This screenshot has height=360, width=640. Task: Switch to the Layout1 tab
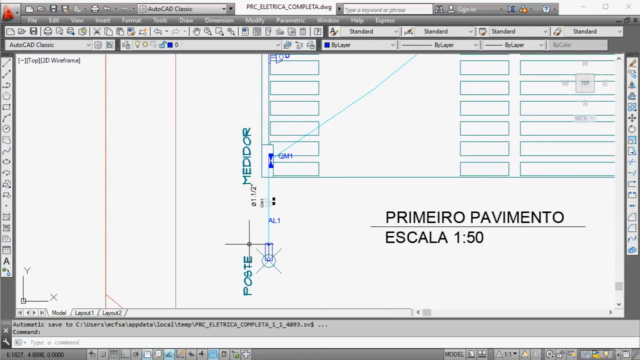84,313
